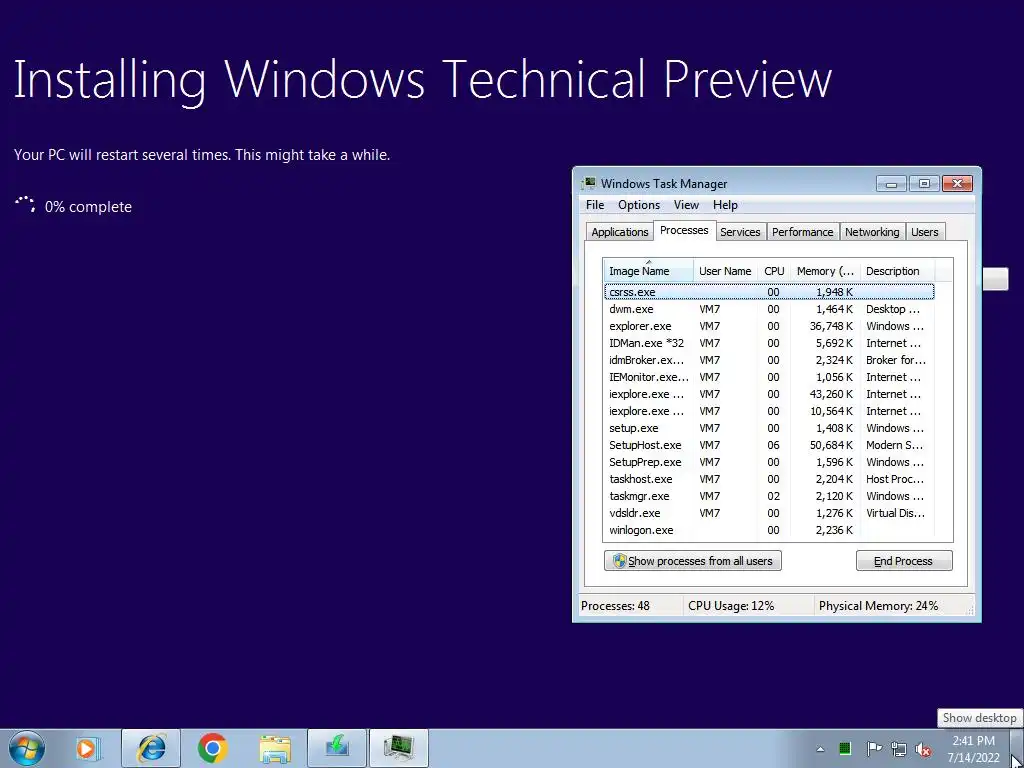Open the network status tray icon
The image size is (1024, 768).
(x=899, y=749)
